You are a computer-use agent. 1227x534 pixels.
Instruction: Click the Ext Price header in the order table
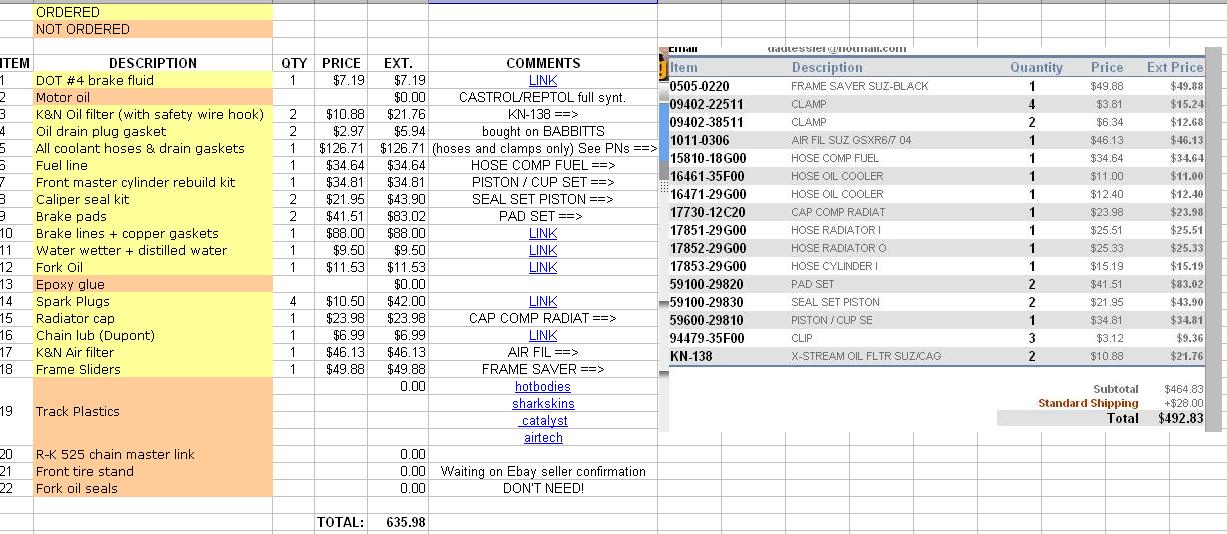[1174, 67]
